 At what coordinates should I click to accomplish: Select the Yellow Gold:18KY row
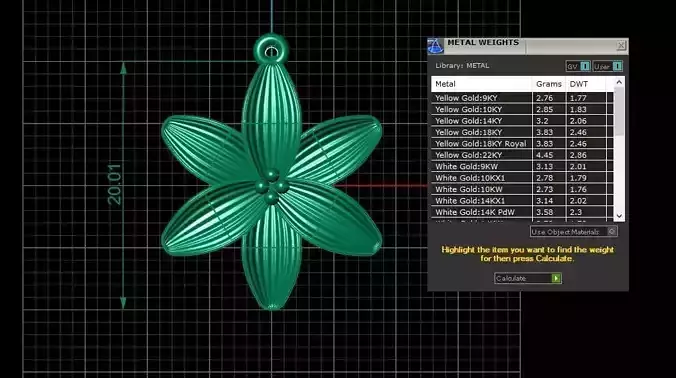click(x=522, y=132)
